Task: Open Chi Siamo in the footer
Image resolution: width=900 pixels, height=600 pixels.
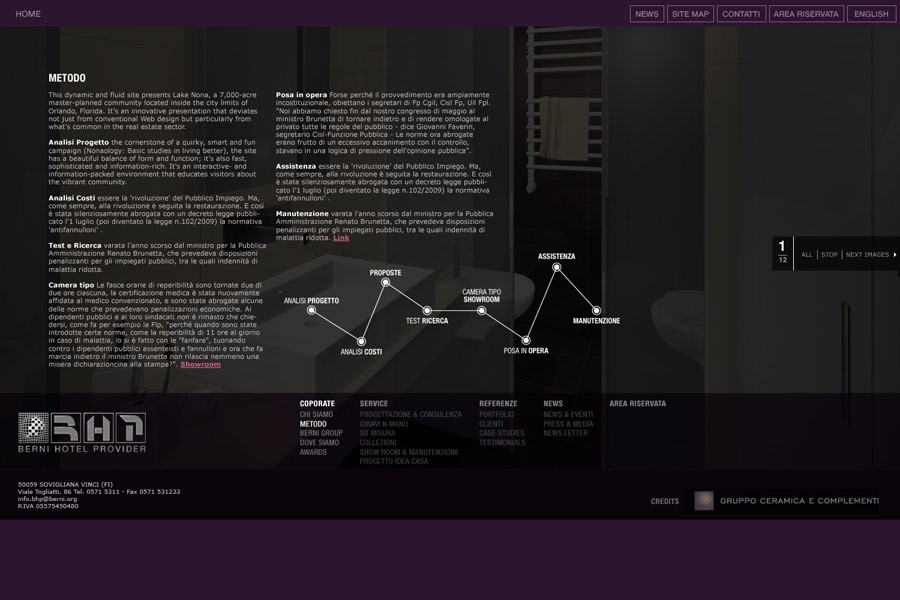Action: pos(316,414)
